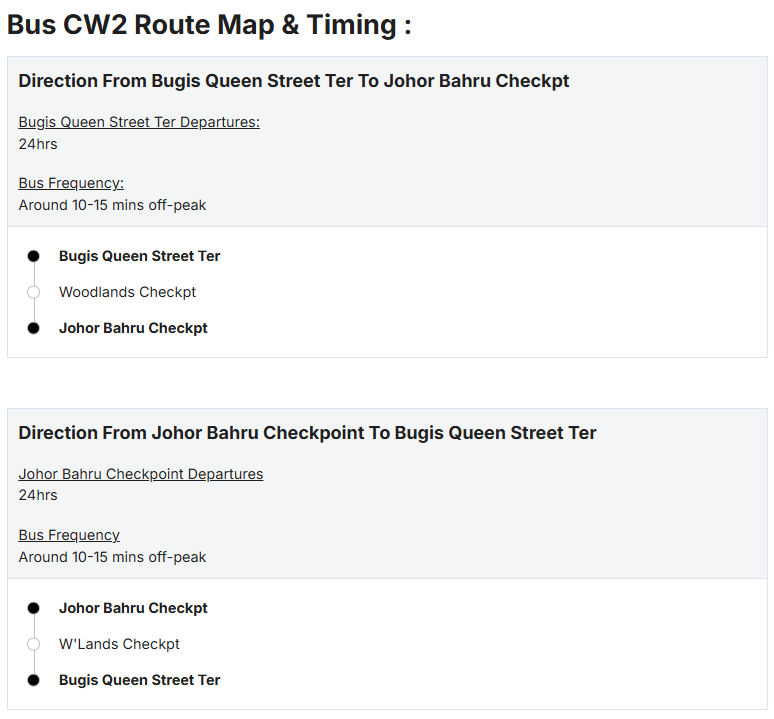Click the Direction From Johor Bahru Checkpoint heading
This screenshot has height=719, width=774.
[x=307, y=433]
